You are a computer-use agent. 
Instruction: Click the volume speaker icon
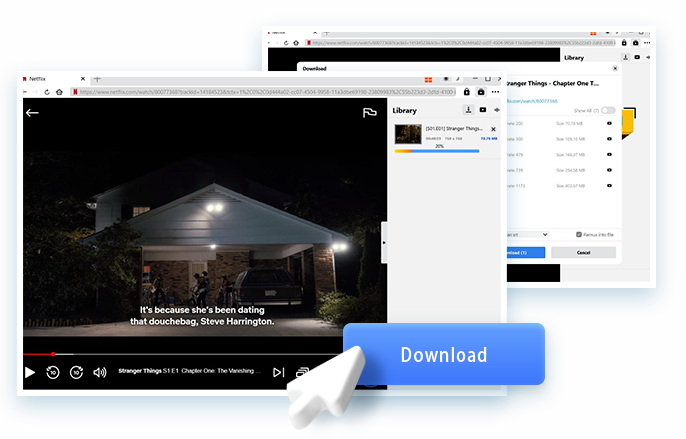tap(100, 372)
